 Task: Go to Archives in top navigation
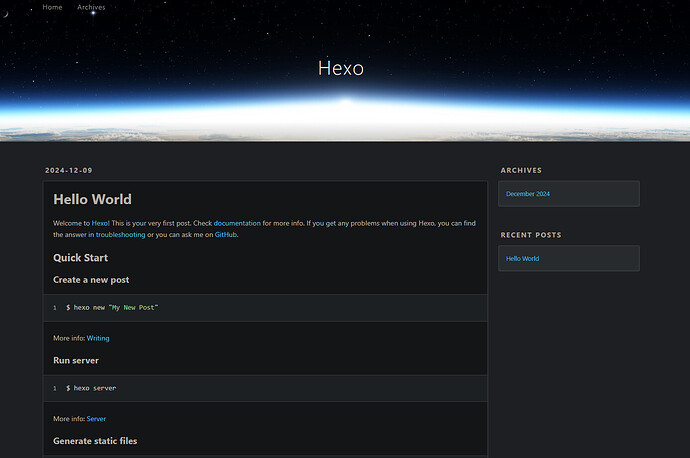(x=91, y=7)
